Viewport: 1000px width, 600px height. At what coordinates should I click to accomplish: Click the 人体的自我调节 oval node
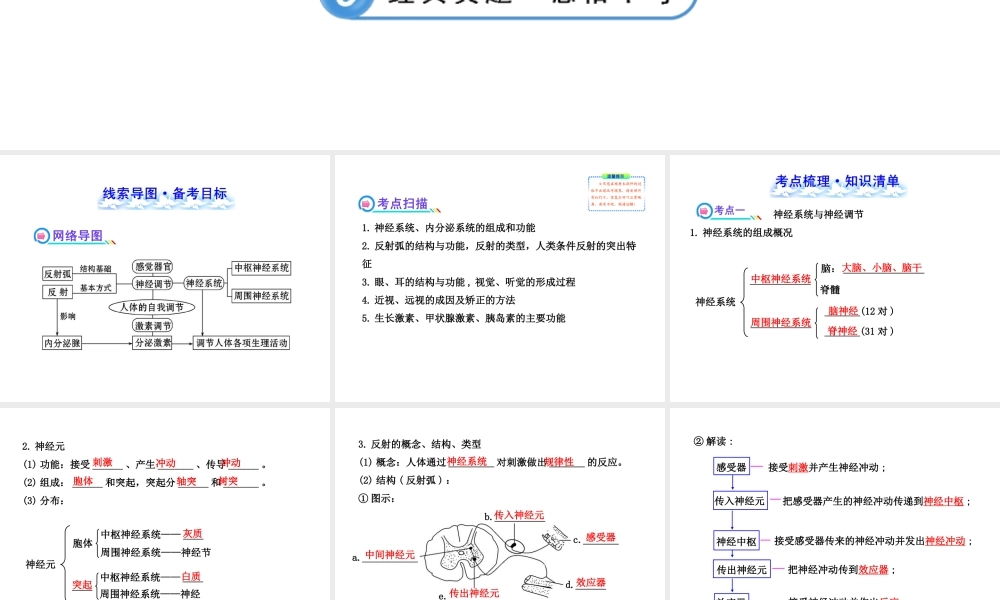coord(152,307)
